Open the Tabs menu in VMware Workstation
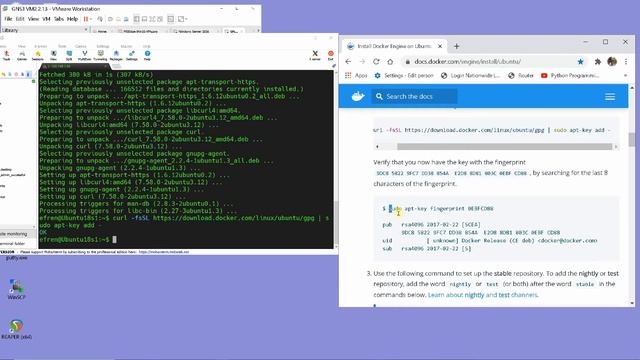Image resolution: width=640 pixels, height=360 pixels. click(x=59, y=19)
